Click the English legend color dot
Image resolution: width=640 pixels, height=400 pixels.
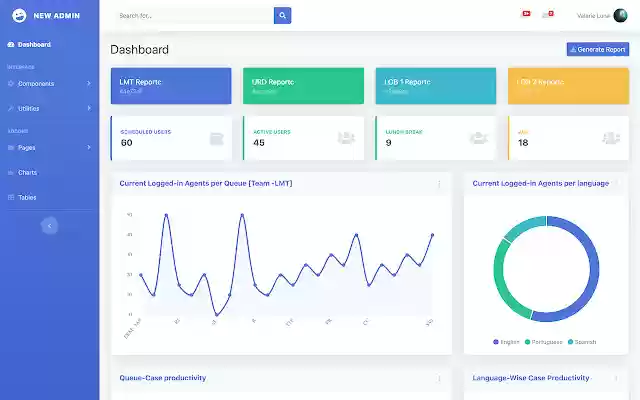click(496, 342)
